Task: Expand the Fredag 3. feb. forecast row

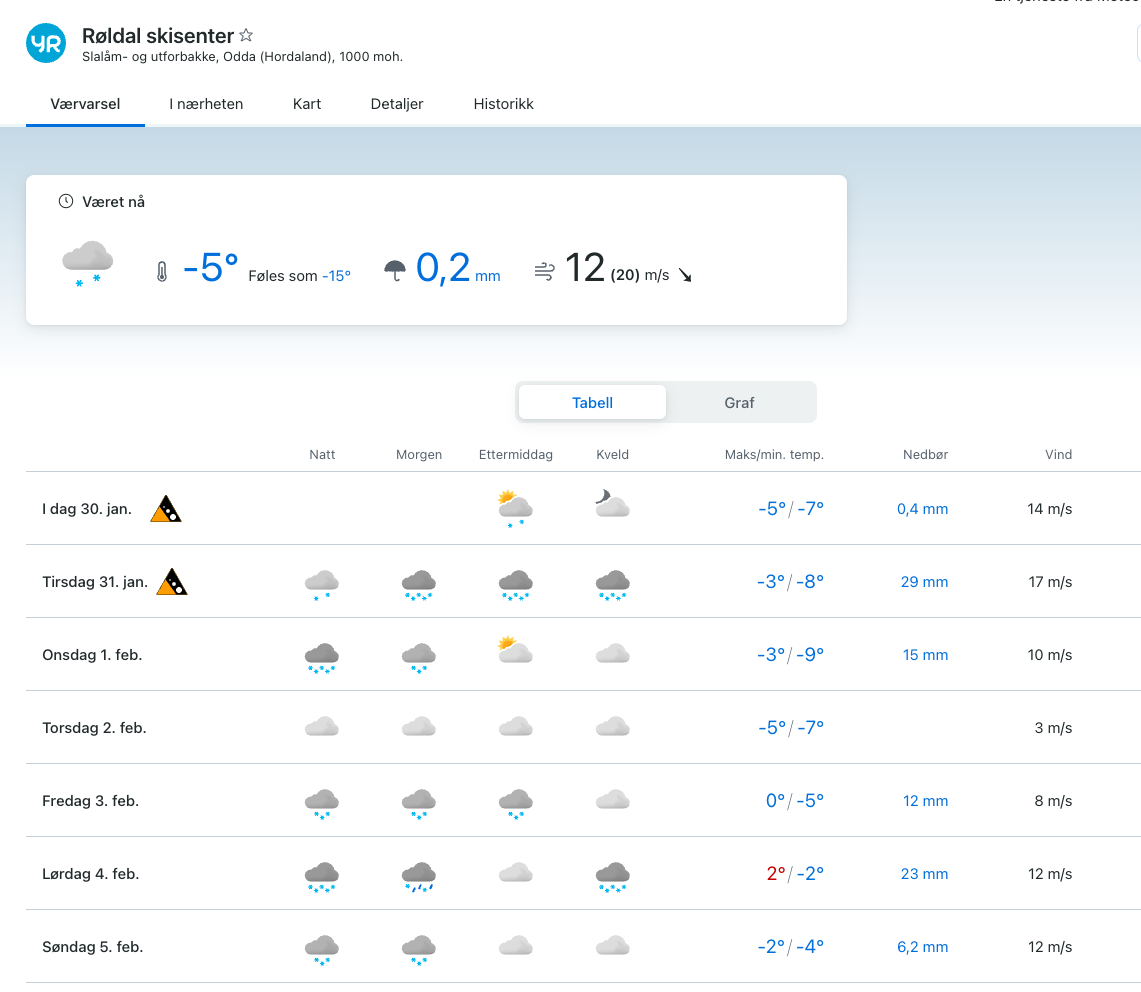Action: coord(90,801)
